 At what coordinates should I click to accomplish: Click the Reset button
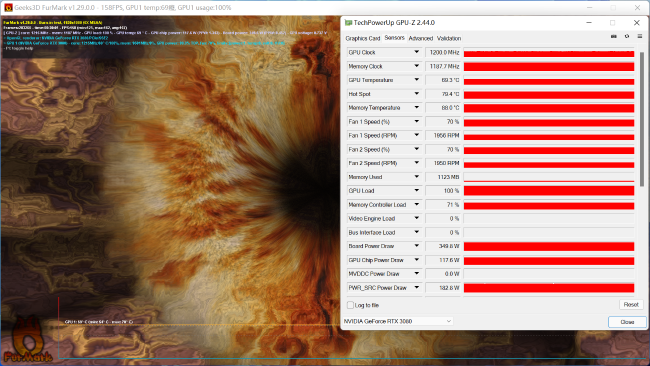[x=631, y=305]
